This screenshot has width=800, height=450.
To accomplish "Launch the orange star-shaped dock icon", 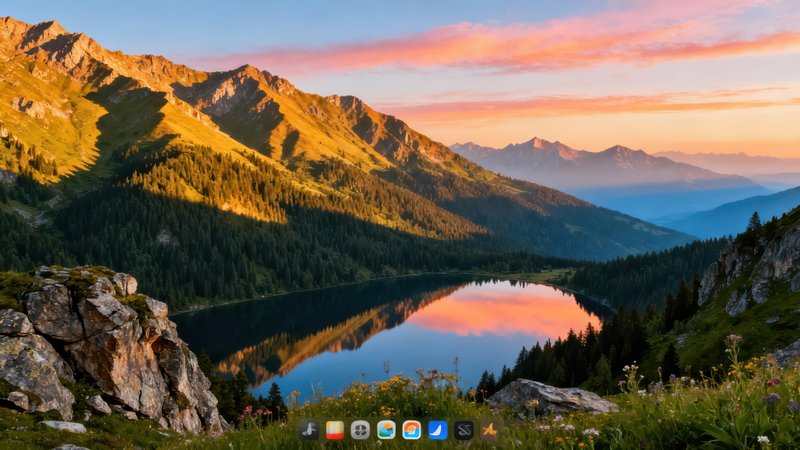I will (x=489, y=430).
